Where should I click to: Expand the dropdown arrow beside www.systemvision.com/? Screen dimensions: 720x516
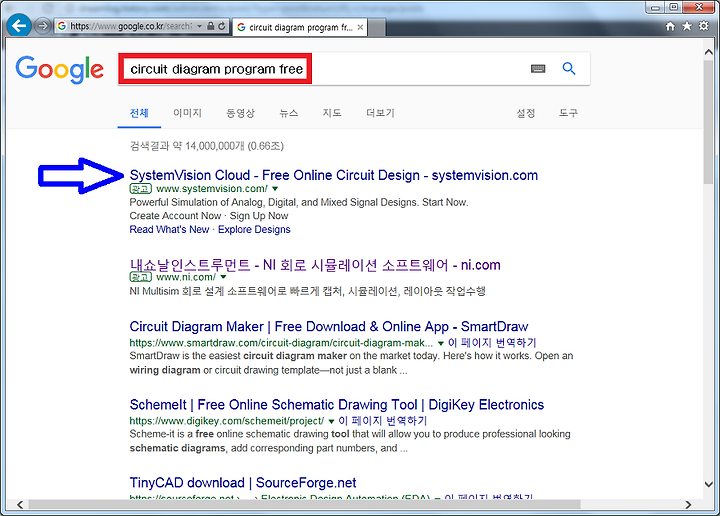[x=275, y=189]
